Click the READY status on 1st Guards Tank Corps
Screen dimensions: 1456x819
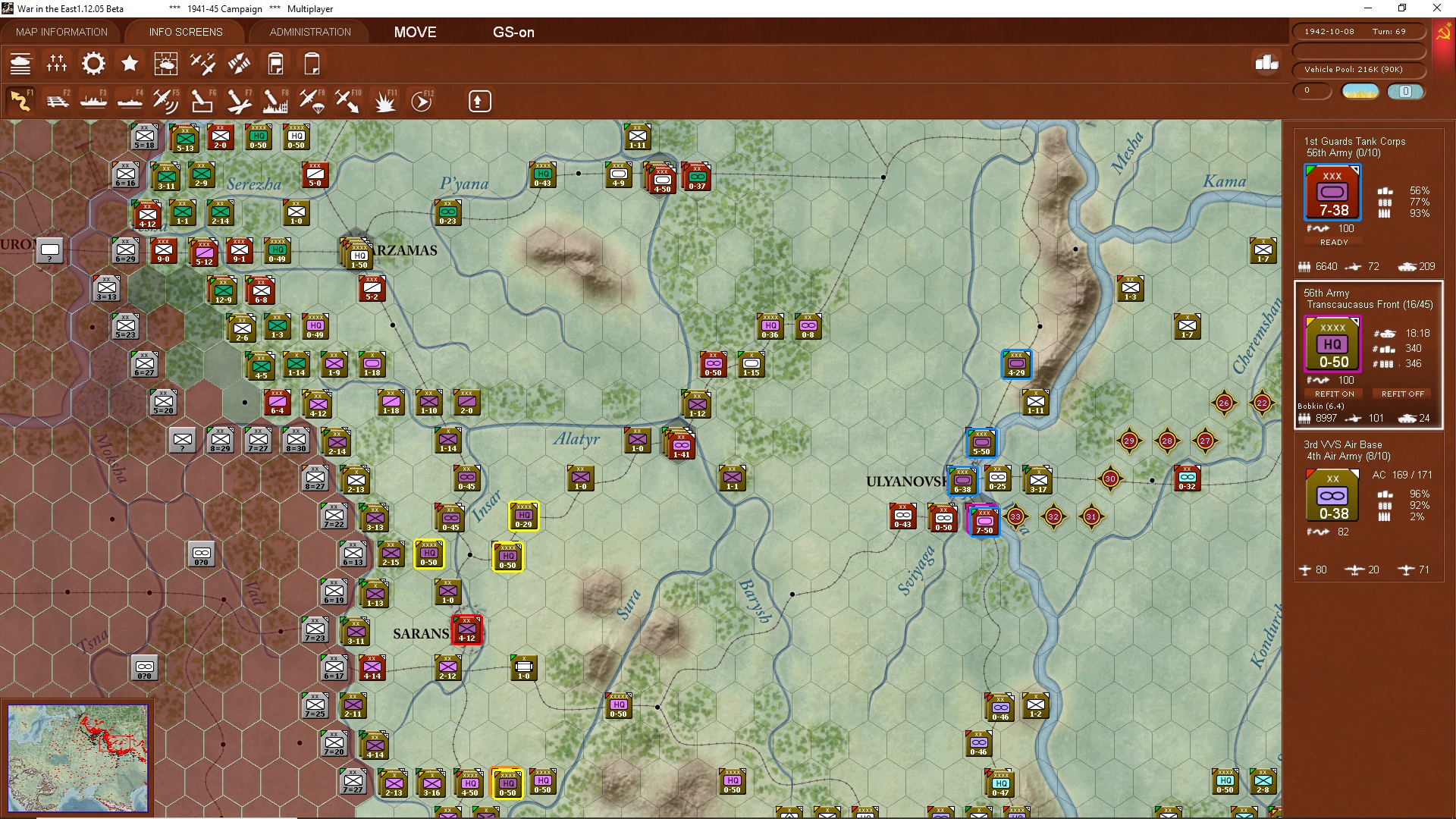(1334, 243)
